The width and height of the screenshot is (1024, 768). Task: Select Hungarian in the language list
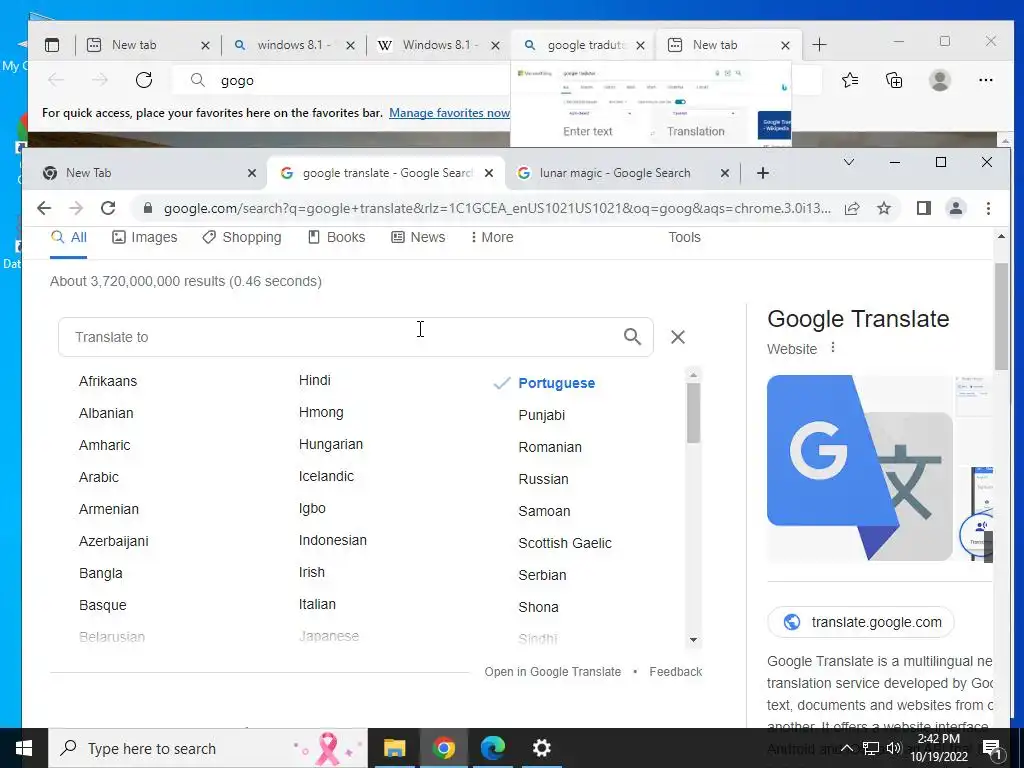(330, 444)
